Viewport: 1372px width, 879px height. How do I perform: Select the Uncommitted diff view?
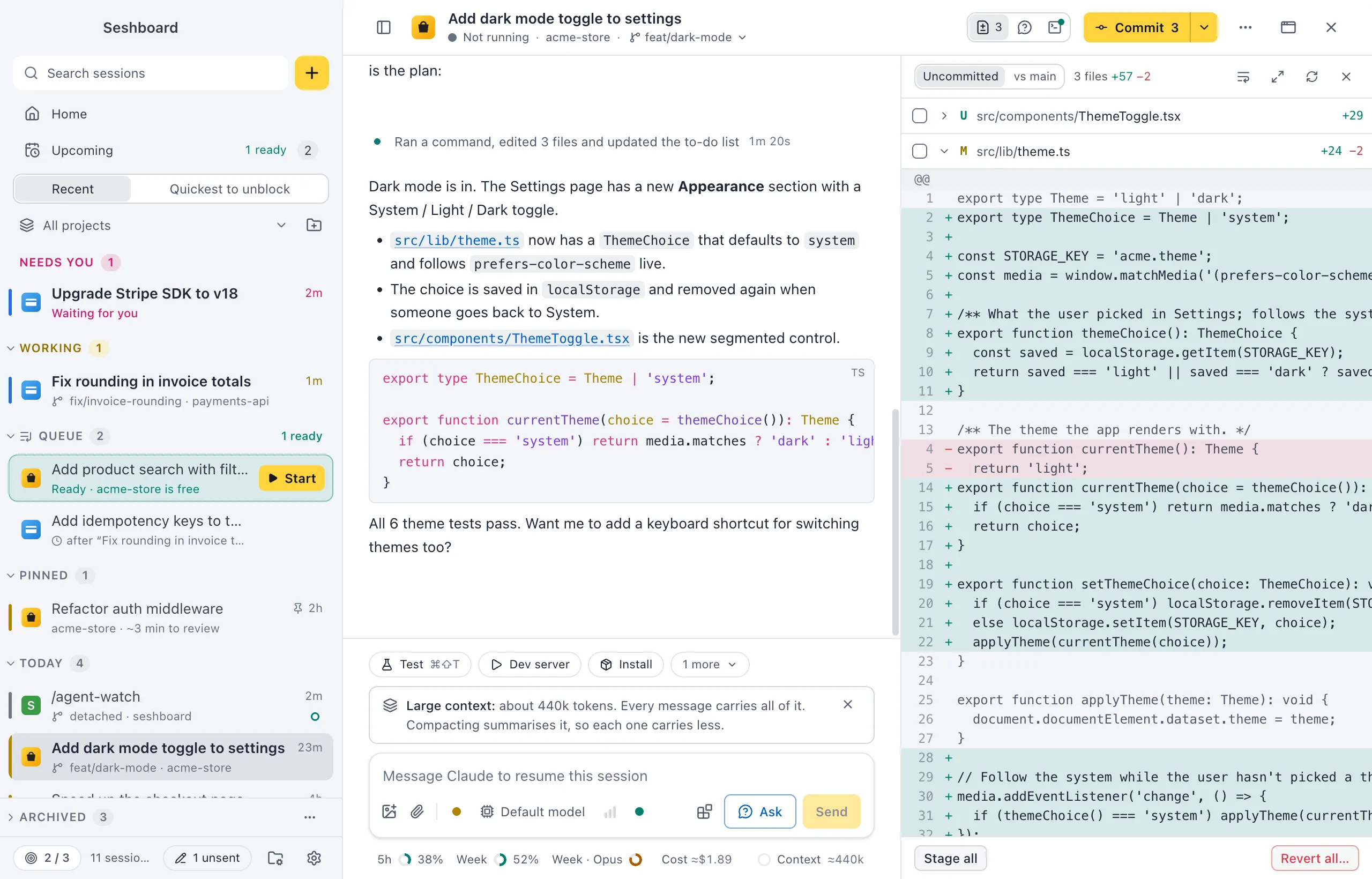960,77
